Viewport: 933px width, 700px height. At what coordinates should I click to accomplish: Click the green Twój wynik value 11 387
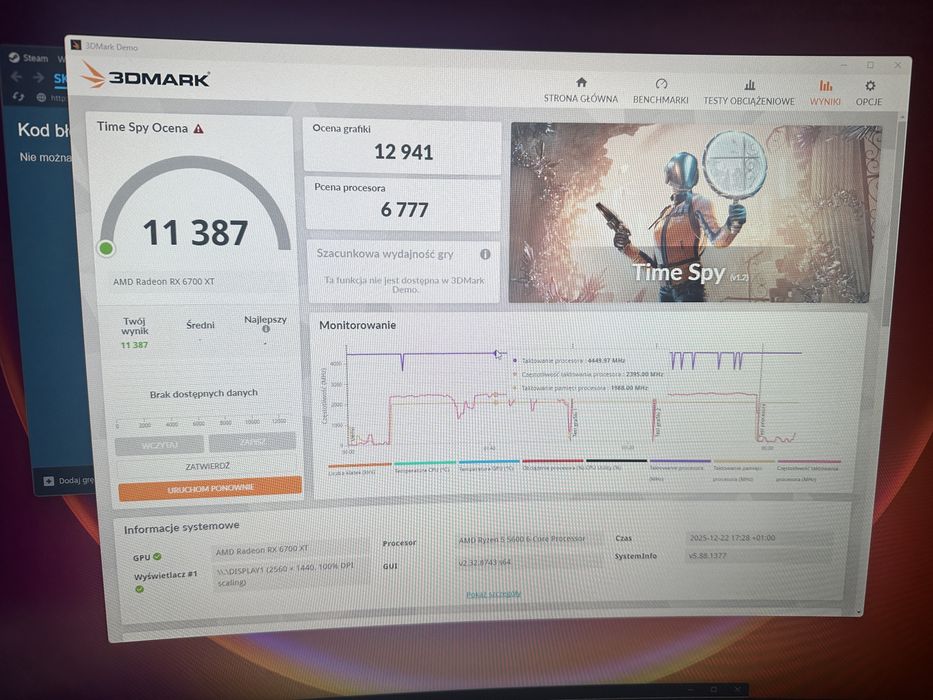(134, 345)
